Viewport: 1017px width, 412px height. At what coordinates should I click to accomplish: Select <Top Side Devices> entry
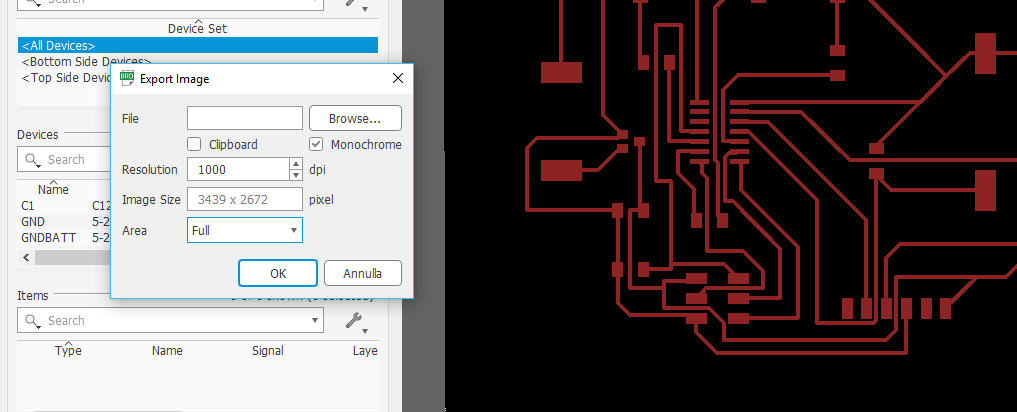(65, 77)
